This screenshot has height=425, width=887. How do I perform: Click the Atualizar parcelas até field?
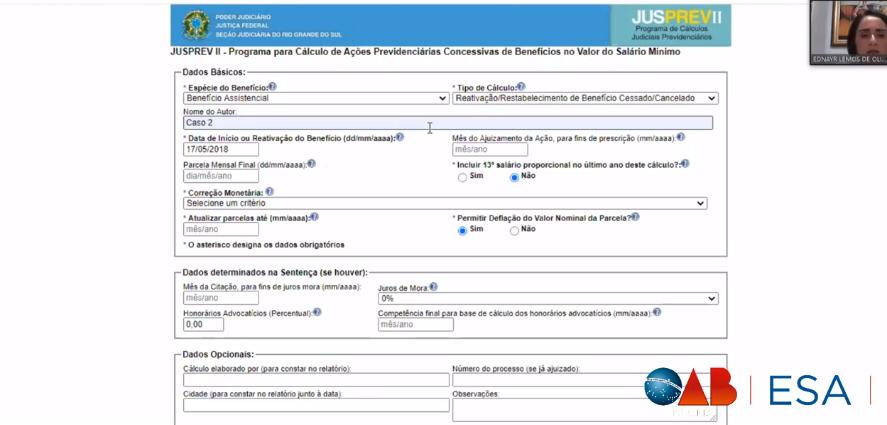(221, 229)
